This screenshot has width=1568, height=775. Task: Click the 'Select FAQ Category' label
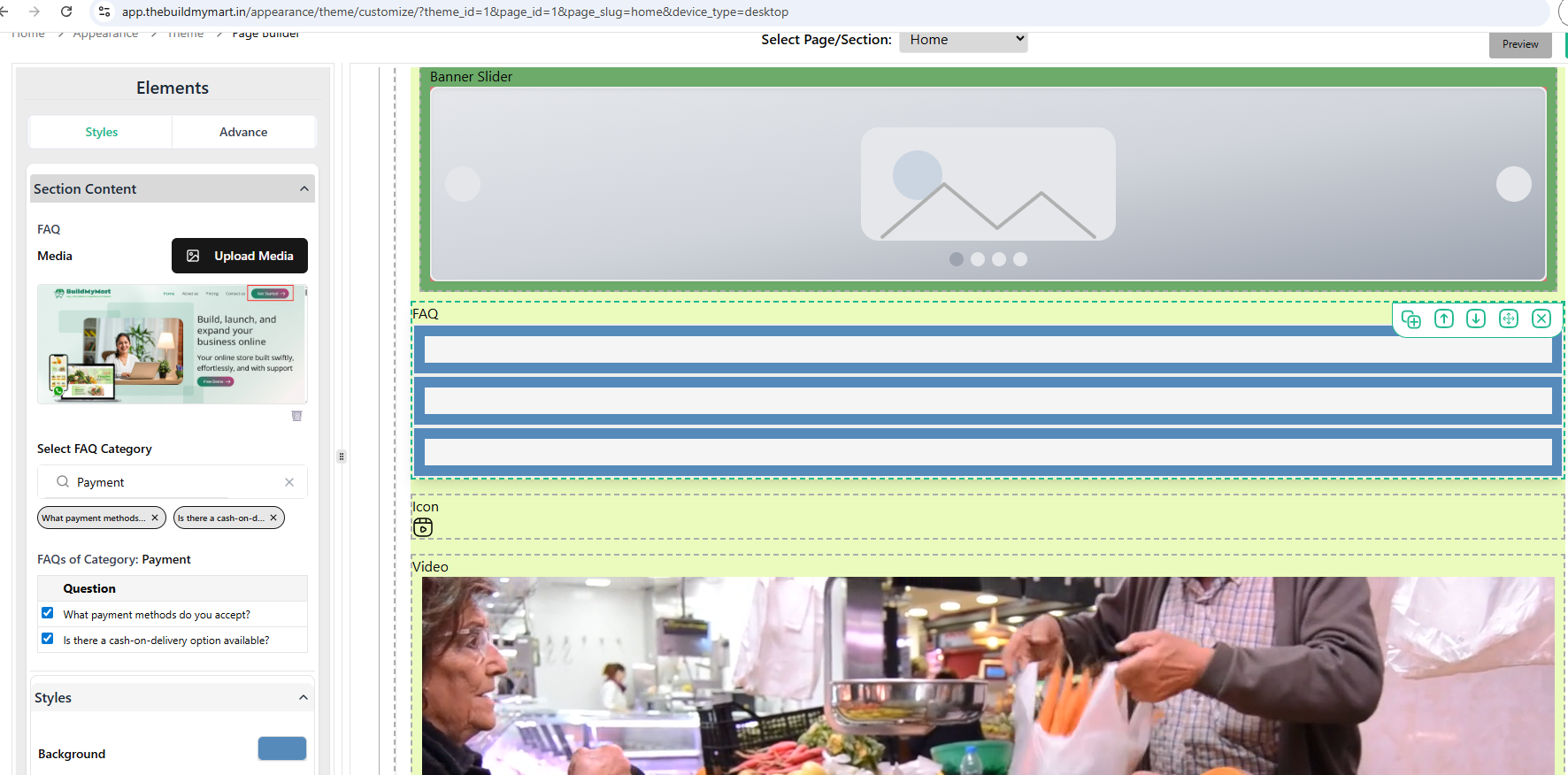point(95,449)
